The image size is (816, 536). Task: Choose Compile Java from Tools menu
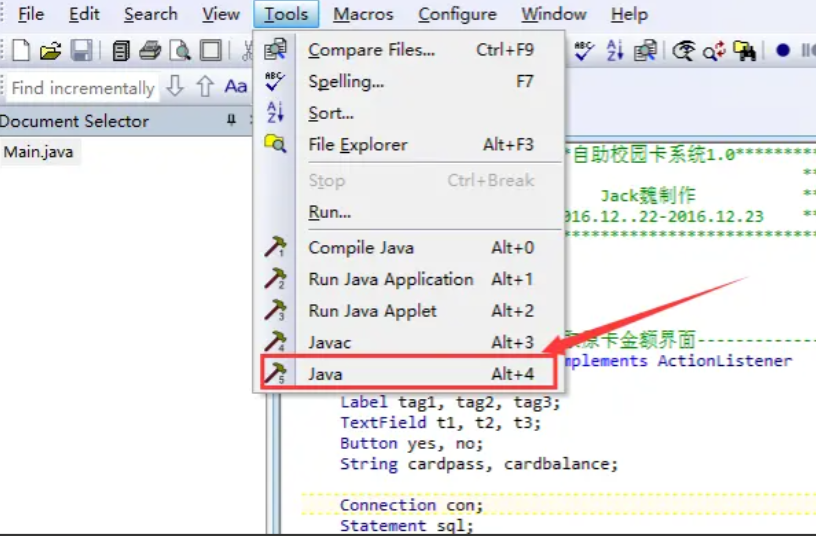408,248
